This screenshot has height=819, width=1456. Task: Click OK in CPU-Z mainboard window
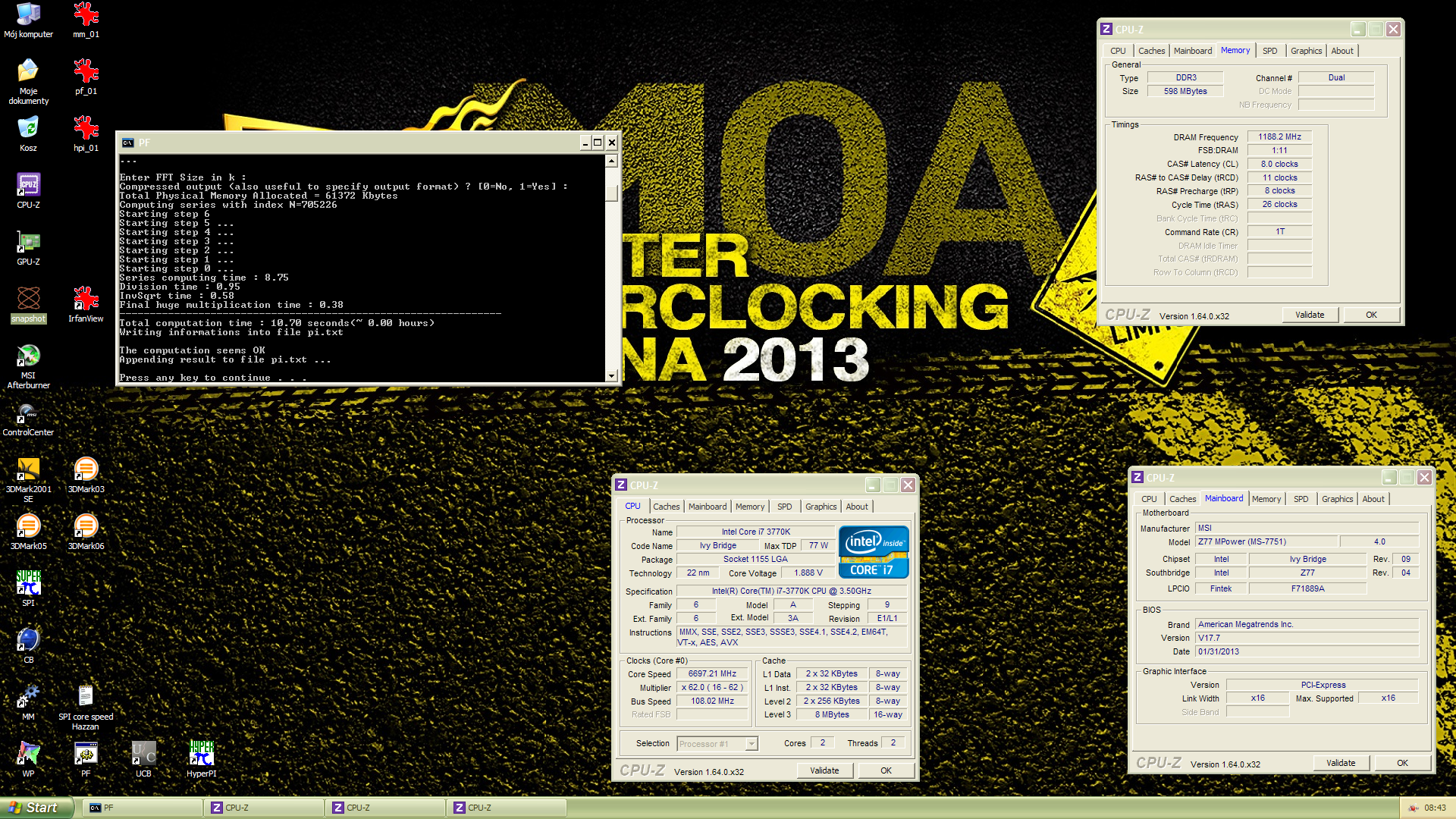click(1402, 763)
